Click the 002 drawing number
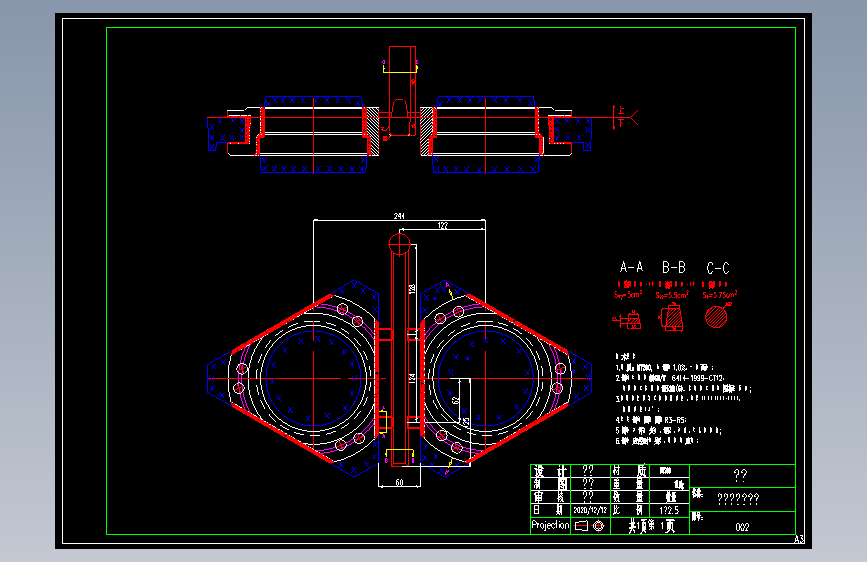 point(742,527)
